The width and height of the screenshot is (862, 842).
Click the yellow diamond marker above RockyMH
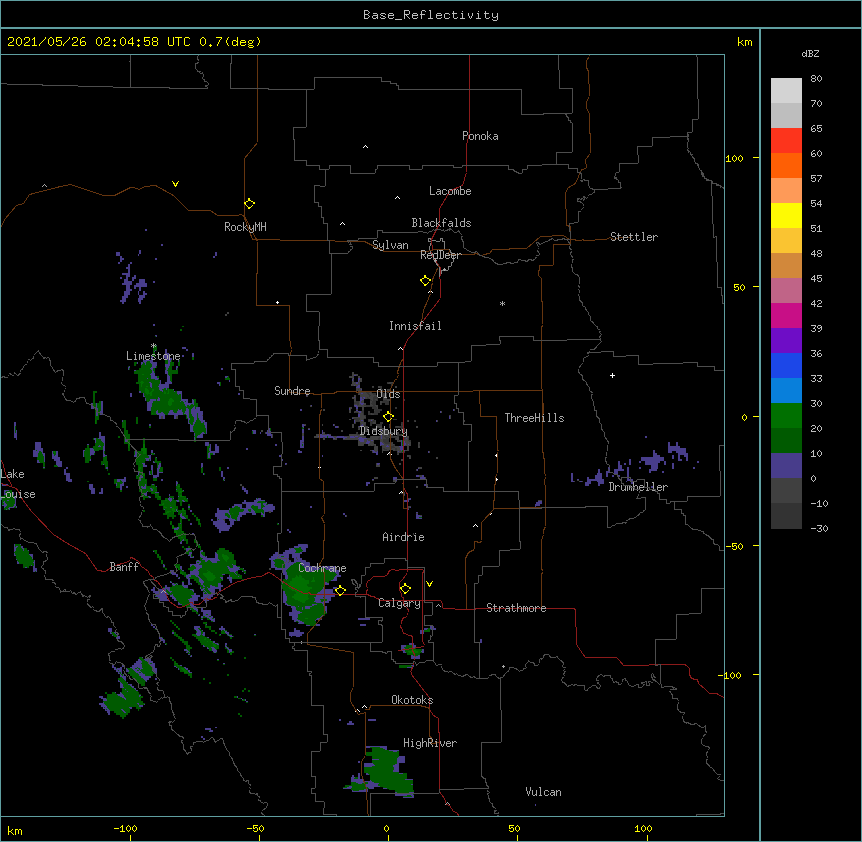pos(250,204)
